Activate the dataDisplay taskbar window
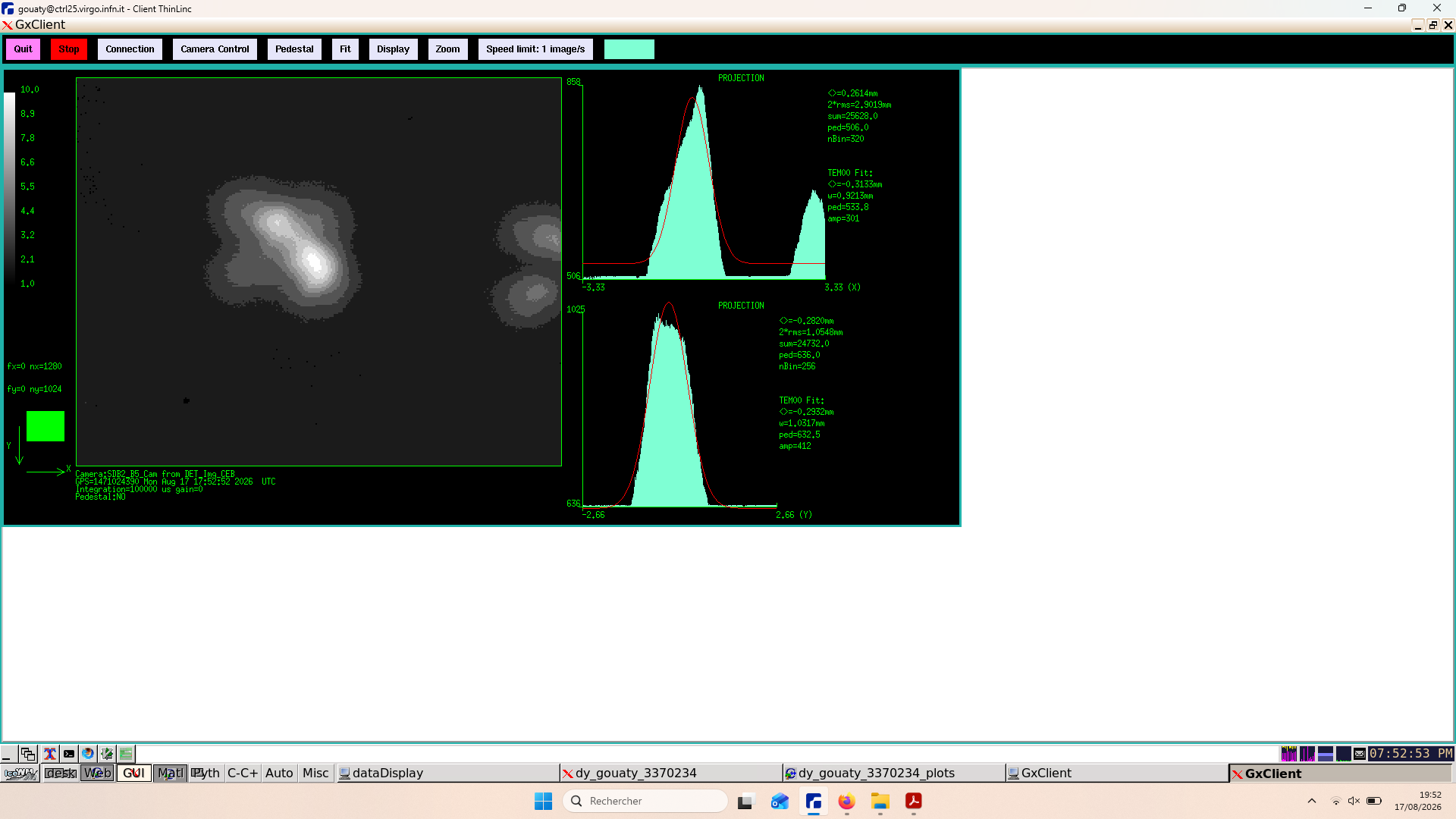Viewport: 1456px width, 819px height. tap(447, 773)
